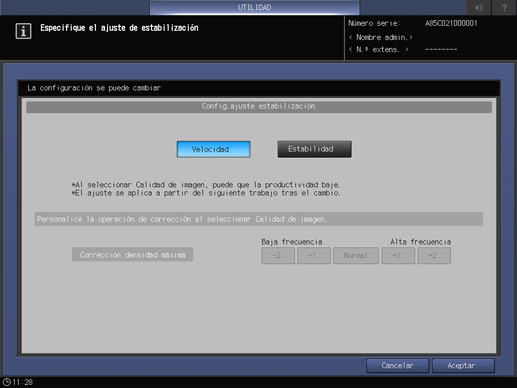Set frequency level to Normal
Image resolution: width=517 pixels, height=388 pixels.
point(356,256)
